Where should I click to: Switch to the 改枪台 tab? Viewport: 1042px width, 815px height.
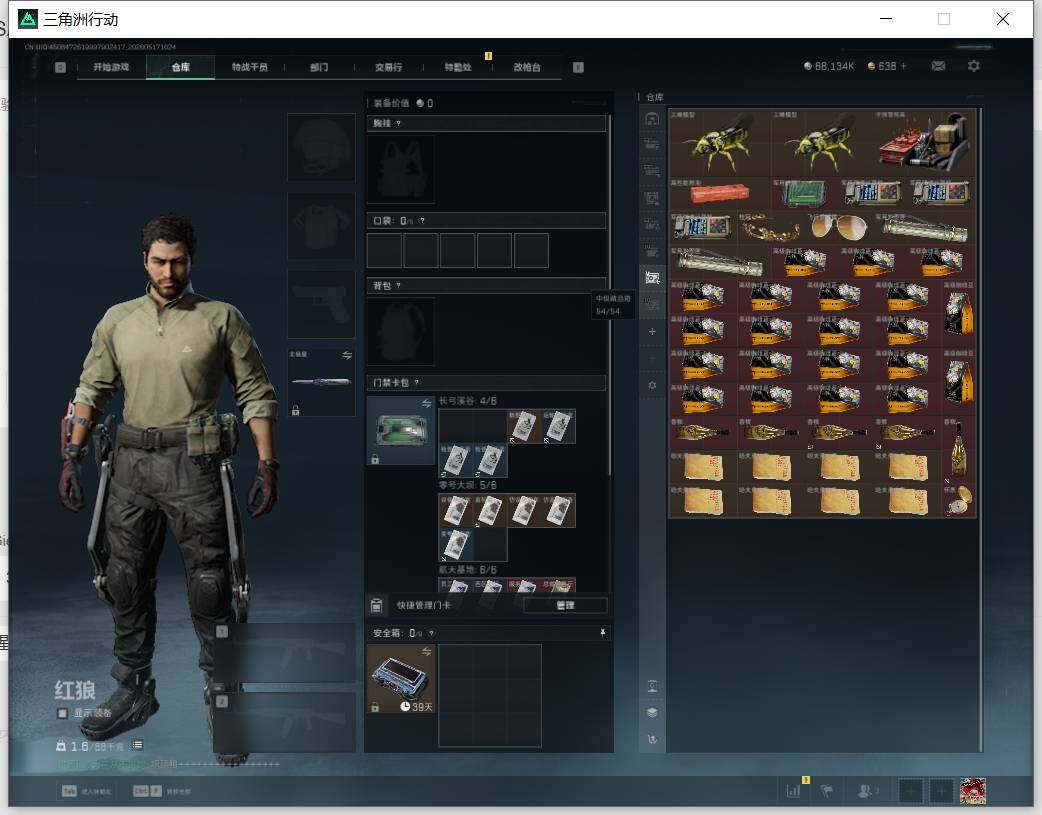point(527,67)
